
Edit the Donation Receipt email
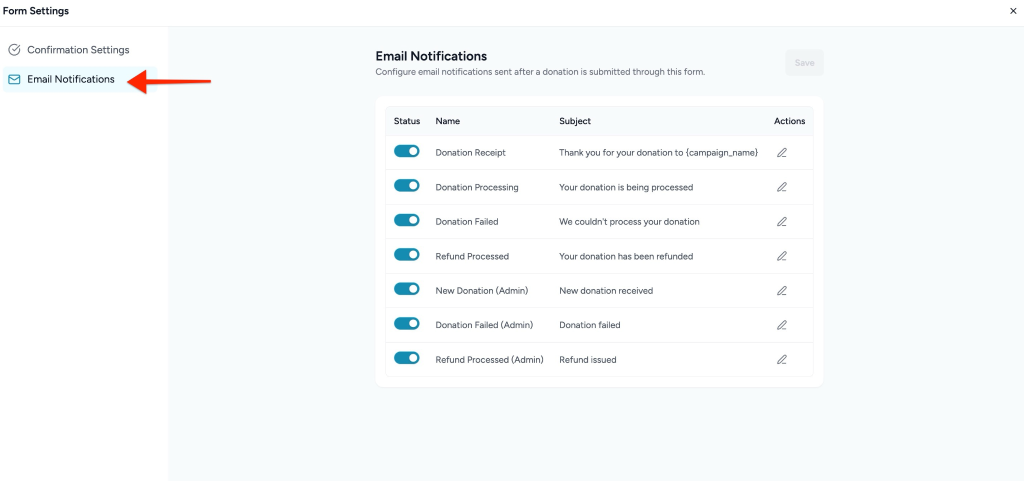point(782,153)
